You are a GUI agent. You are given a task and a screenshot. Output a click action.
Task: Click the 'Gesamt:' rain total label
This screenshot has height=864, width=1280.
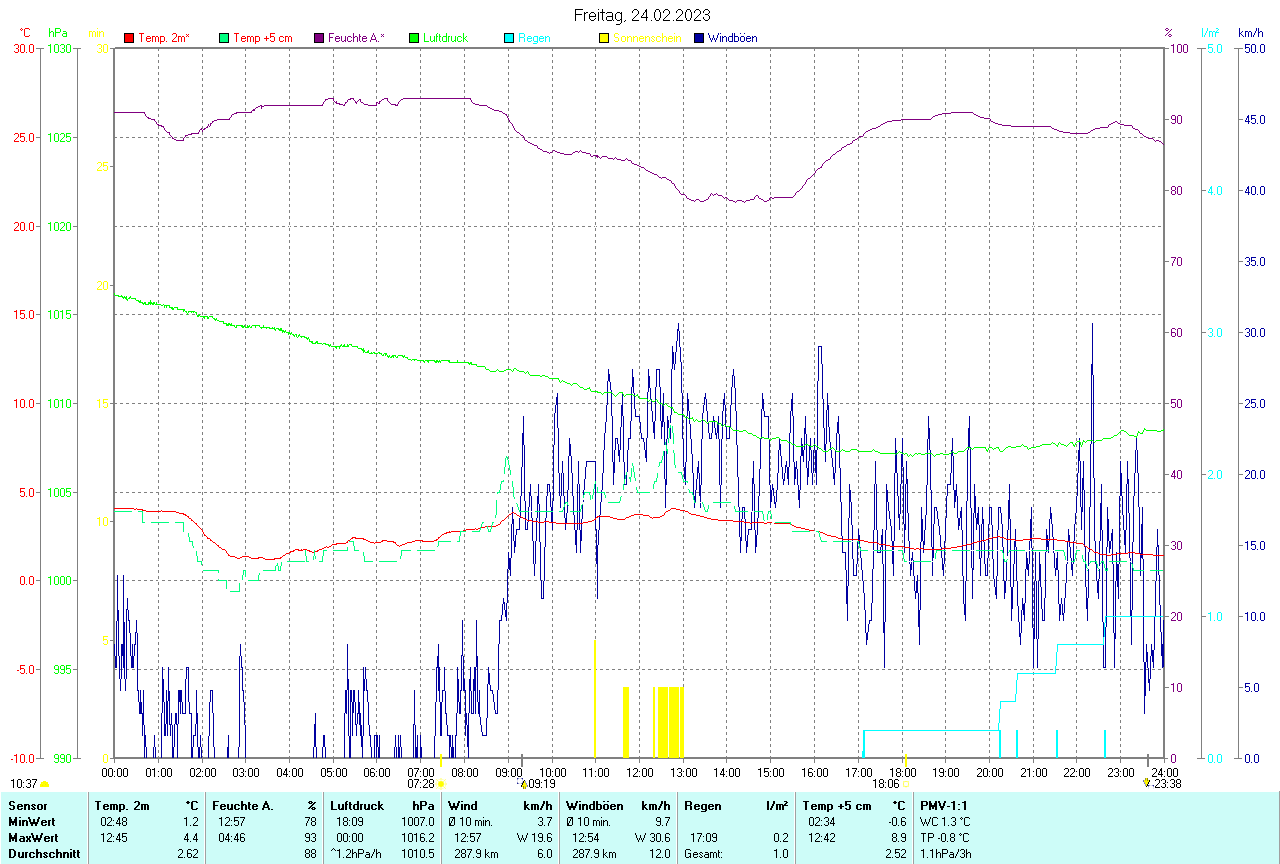tap(704, 854)
